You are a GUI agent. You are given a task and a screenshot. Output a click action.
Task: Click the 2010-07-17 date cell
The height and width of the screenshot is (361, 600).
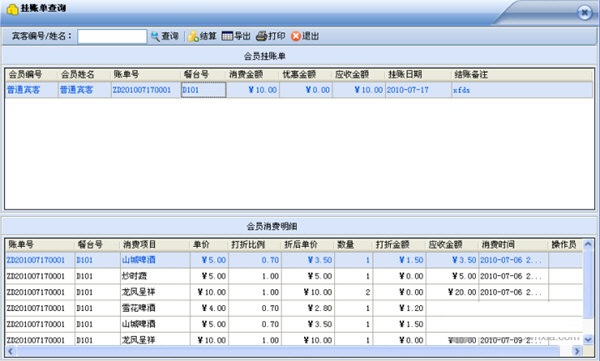pos(418,90)
